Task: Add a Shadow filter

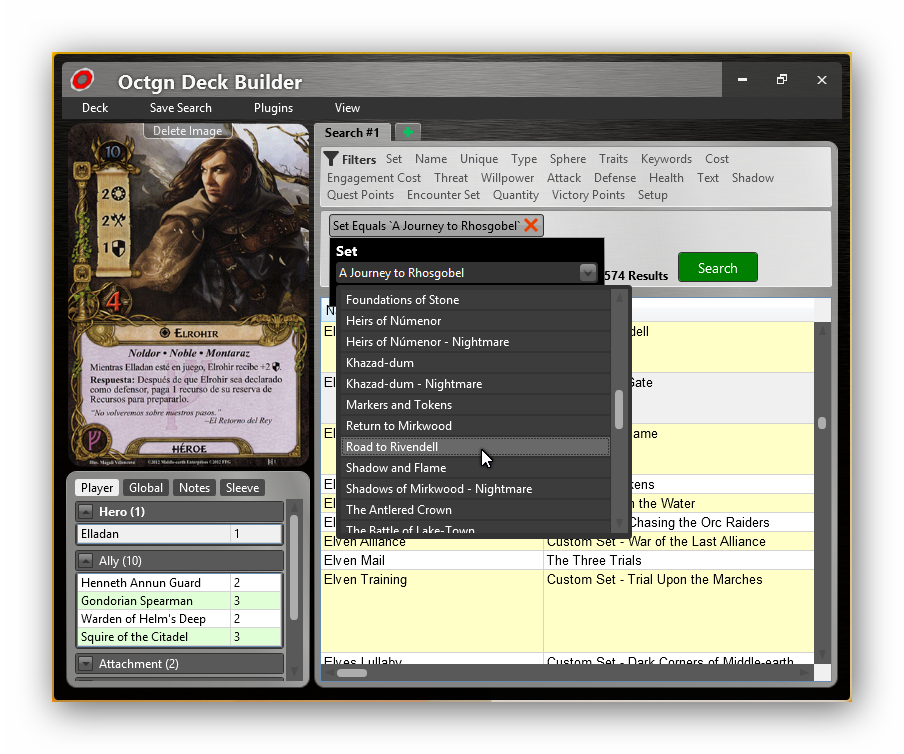Action: pos(752,178)
